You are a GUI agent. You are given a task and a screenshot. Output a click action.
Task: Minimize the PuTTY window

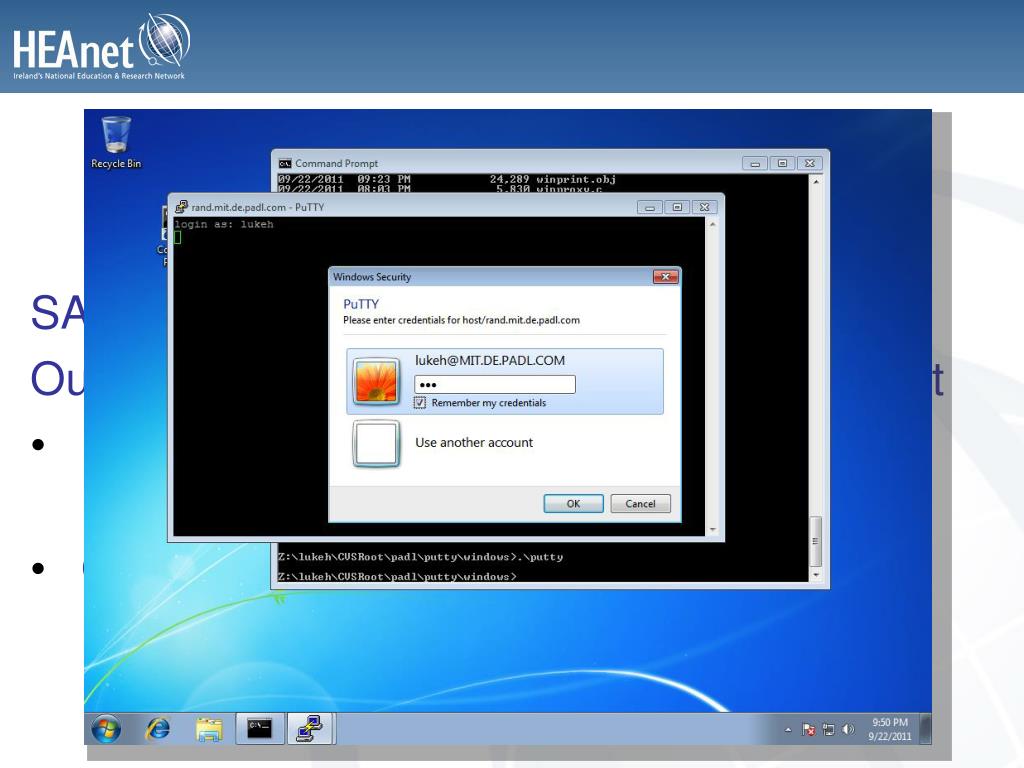[x=649, y=207]
